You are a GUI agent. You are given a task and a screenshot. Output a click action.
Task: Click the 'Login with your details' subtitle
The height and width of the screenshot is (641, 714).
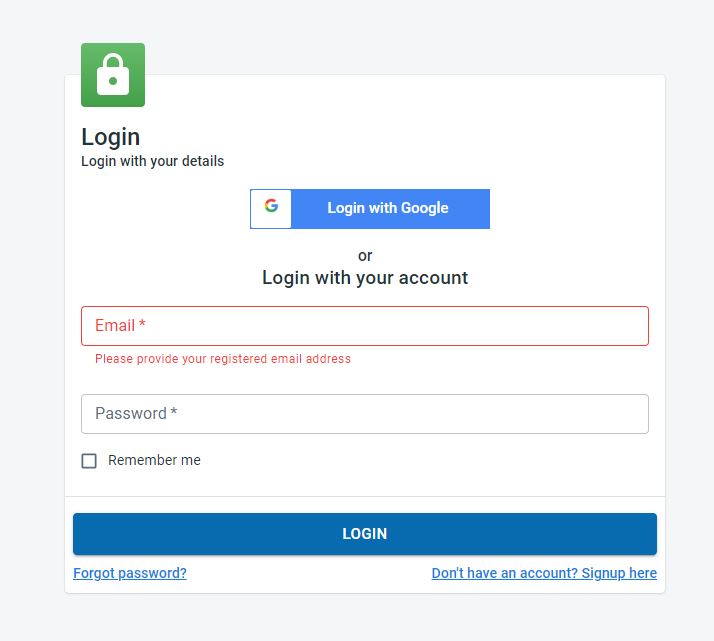152,161
